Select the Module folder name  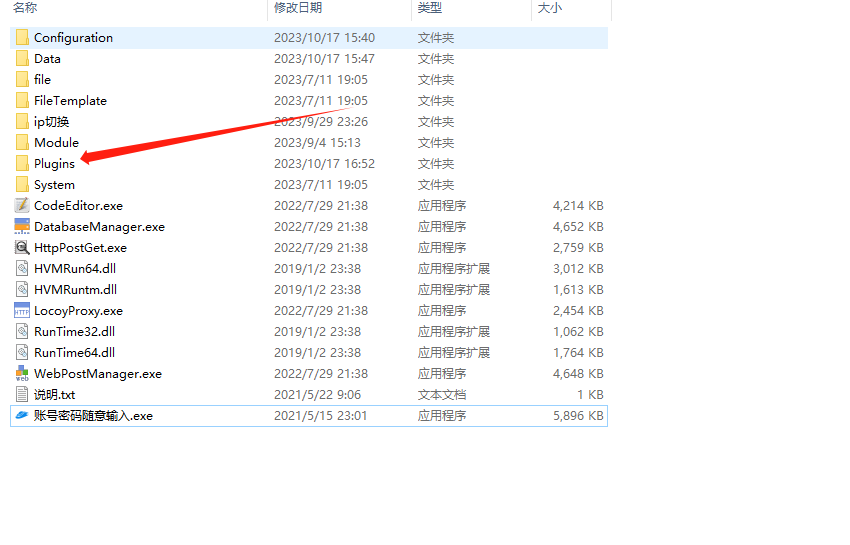(56, 143)
